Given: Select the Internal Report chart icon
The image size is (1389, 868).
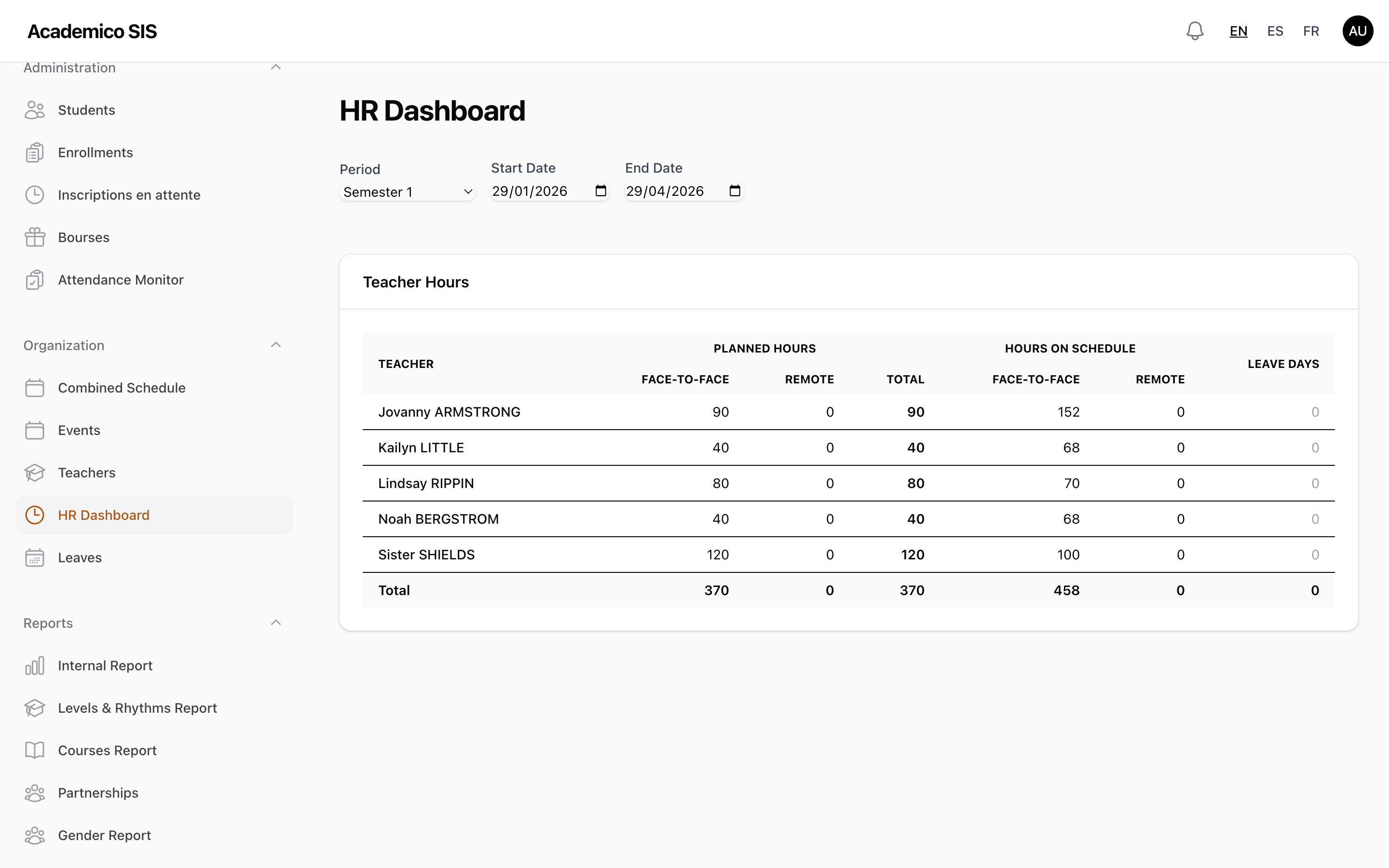Looking at the screenshot, I should point(35,665).
